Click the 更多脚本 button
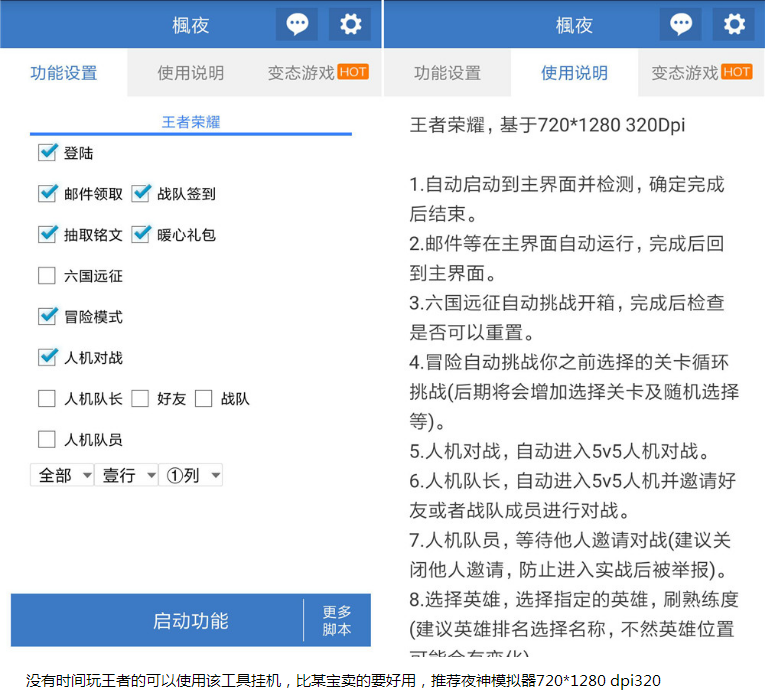This screenshot has height=691, width=765. 337,621
